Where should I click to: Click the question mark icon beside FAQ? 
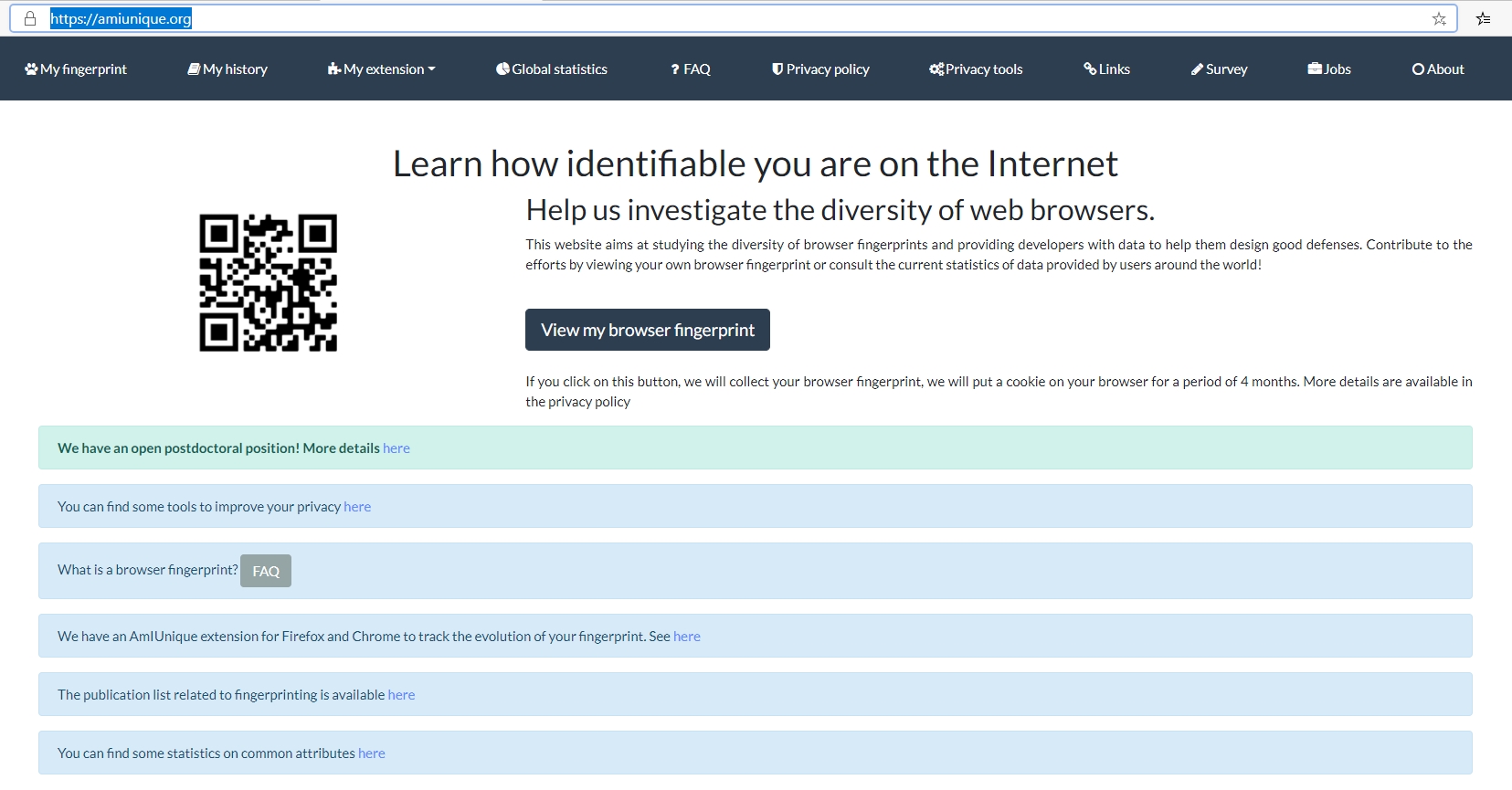tap(675, 69)
